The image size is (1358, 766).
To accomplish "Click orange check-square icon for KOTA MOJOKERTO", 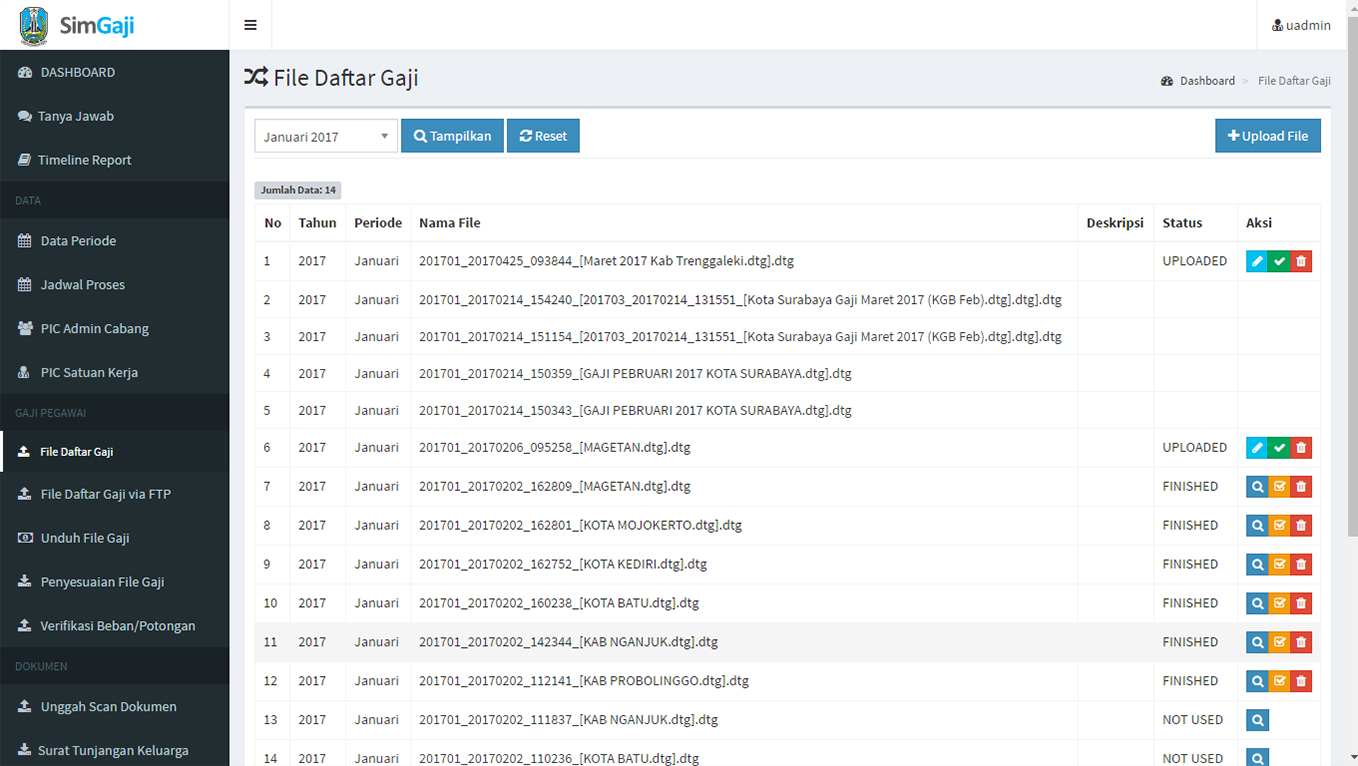I will click(x=1279, y=526).
